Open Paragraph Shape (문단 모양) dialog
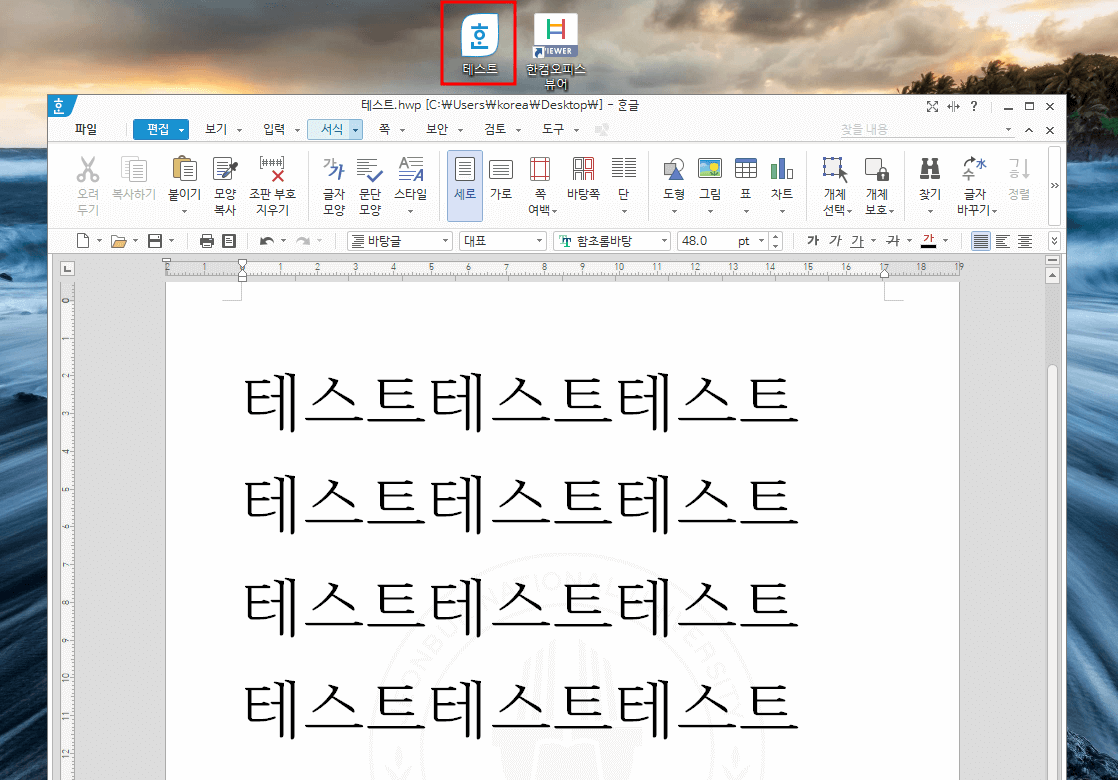The height and width of the screenshot is (780, 1118). point(369,170)
